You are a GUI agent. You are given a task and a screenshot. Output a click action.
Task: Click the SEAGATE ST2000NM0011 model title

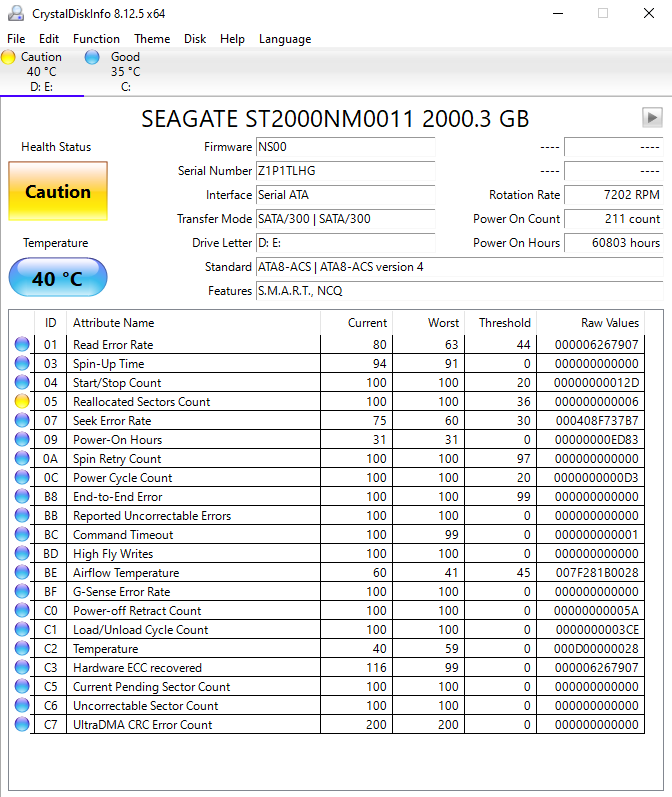point(335,118)
